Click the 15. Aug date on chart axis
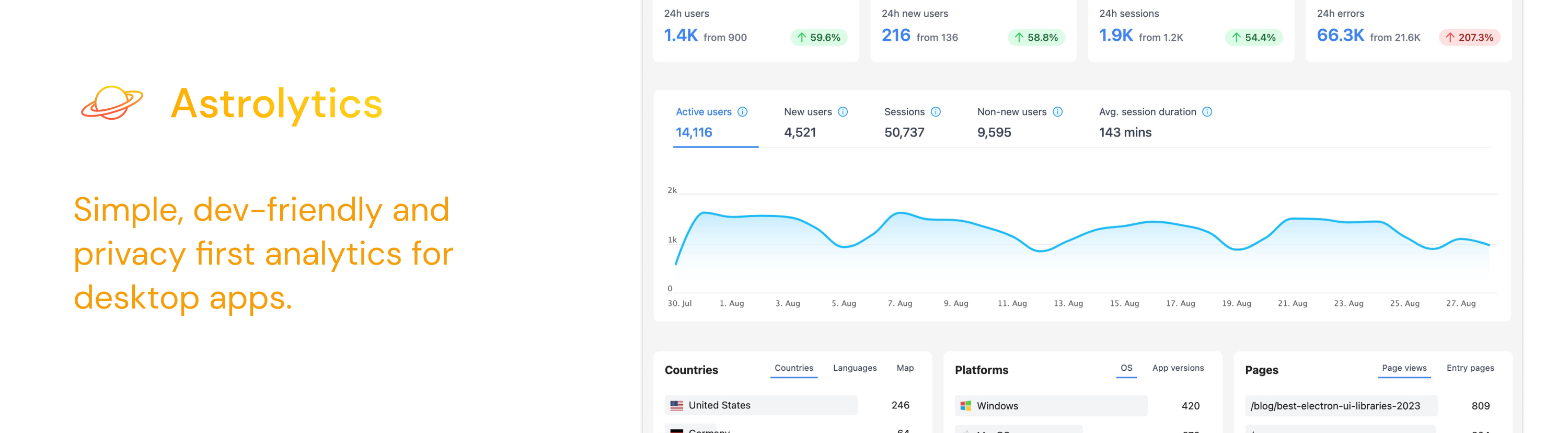The width and height of the screenshot is (1568, 433). click(x=1124, y=303)
